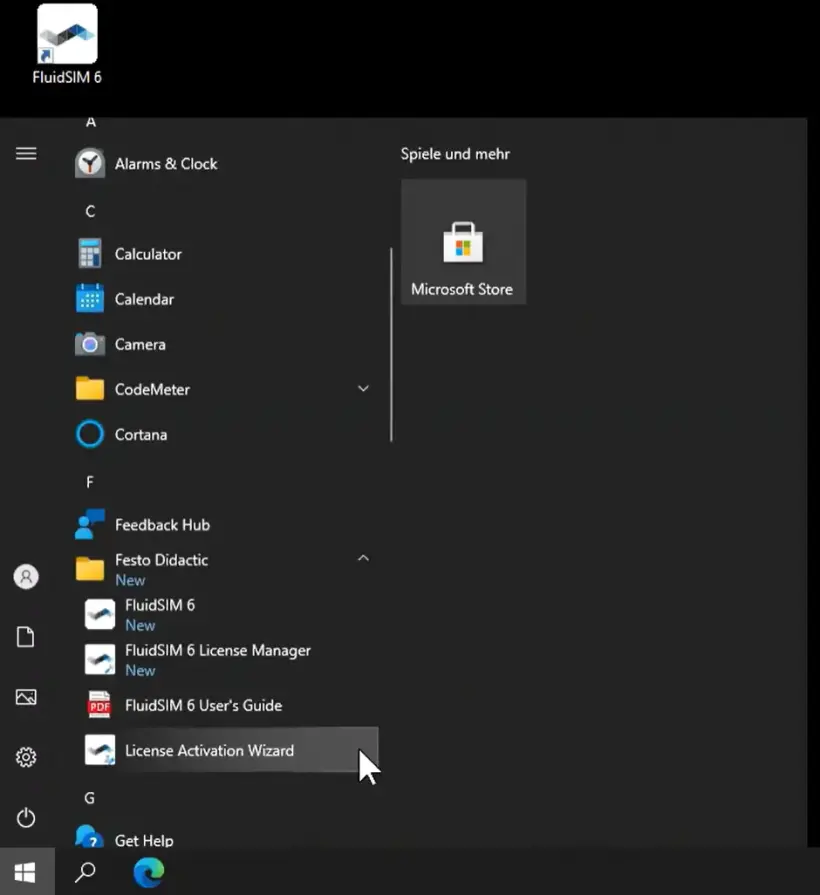Viewport: 820px width, 895px height.
Task: Launch Microsoft Edge from taskbar
Action: tap(149, 872)
